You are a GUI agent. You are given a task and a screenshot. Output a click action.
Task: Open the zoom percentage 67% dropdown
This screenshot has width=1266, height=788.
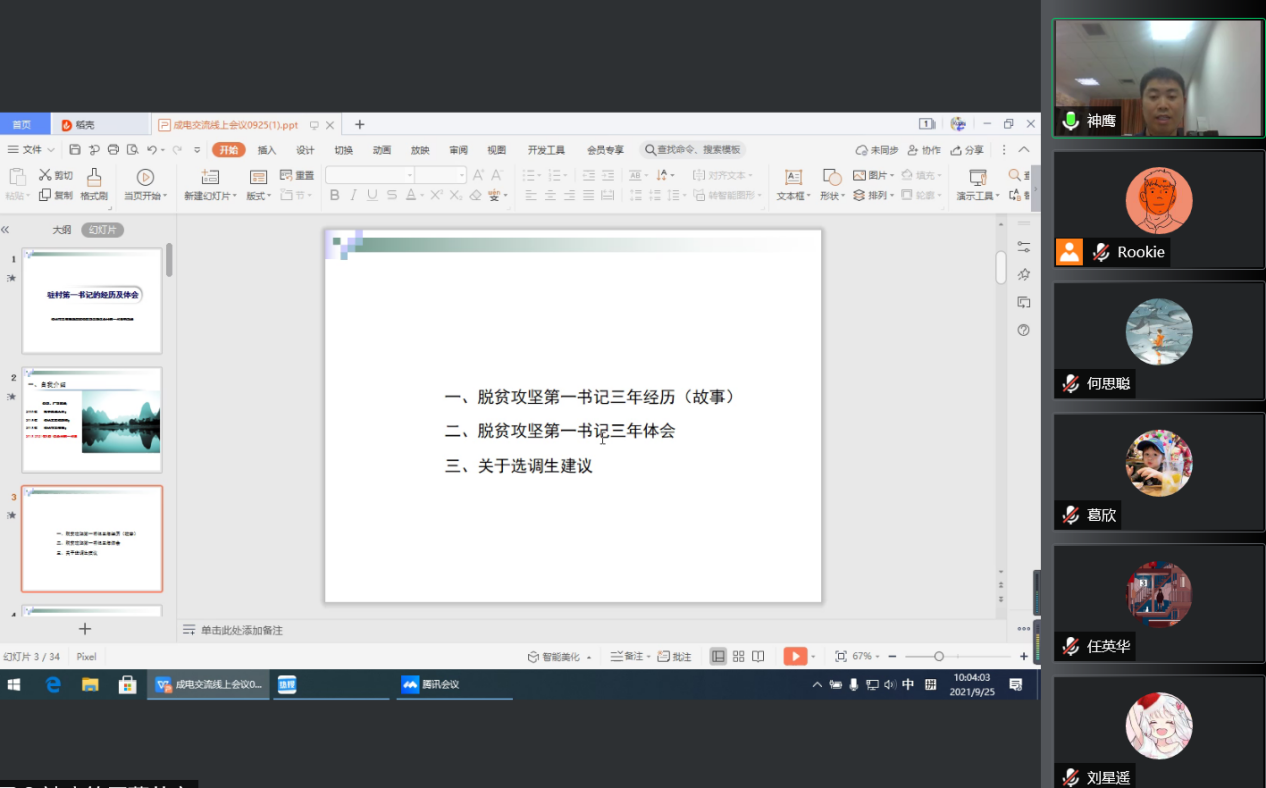(866, 656)
